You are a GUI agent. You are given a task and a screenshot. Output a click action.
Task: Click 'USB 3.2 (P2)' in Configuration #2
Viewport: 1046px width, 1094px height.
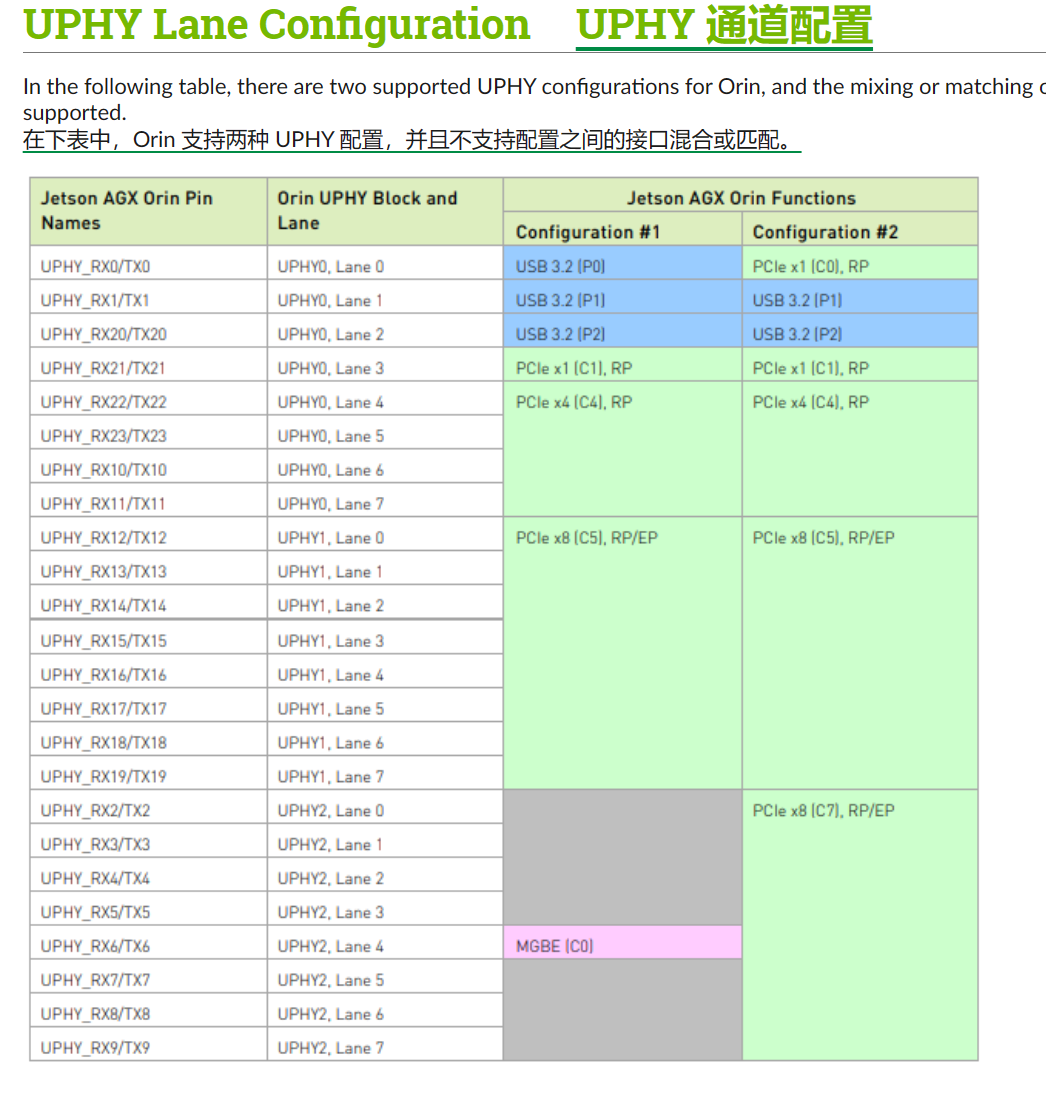coord(860,331)
